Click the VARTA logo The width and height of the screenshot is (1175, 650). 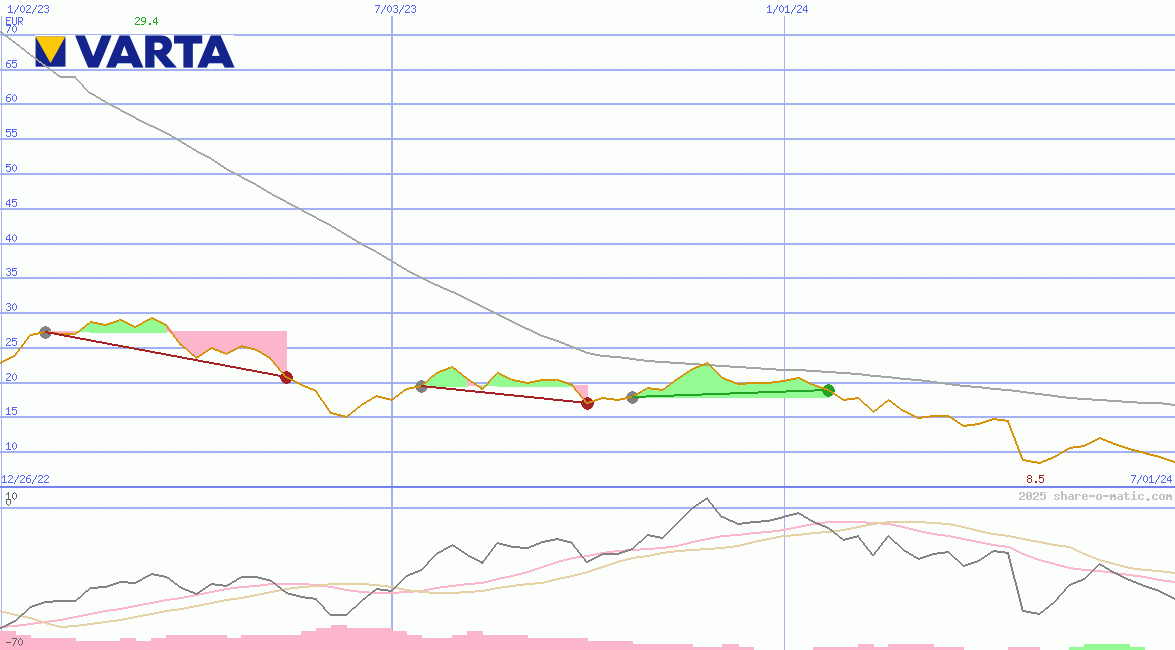tap(134, 51)
